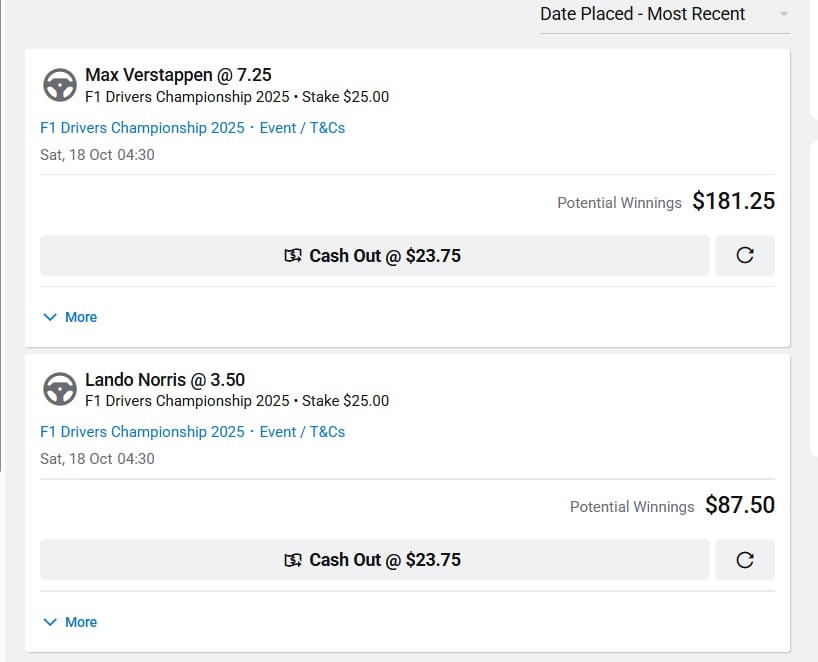The width and height of the screenshot is (818, 662).
Task: Select the Max Verstappen @ 7.25 bet title
Action: click(x=178, y=75)
